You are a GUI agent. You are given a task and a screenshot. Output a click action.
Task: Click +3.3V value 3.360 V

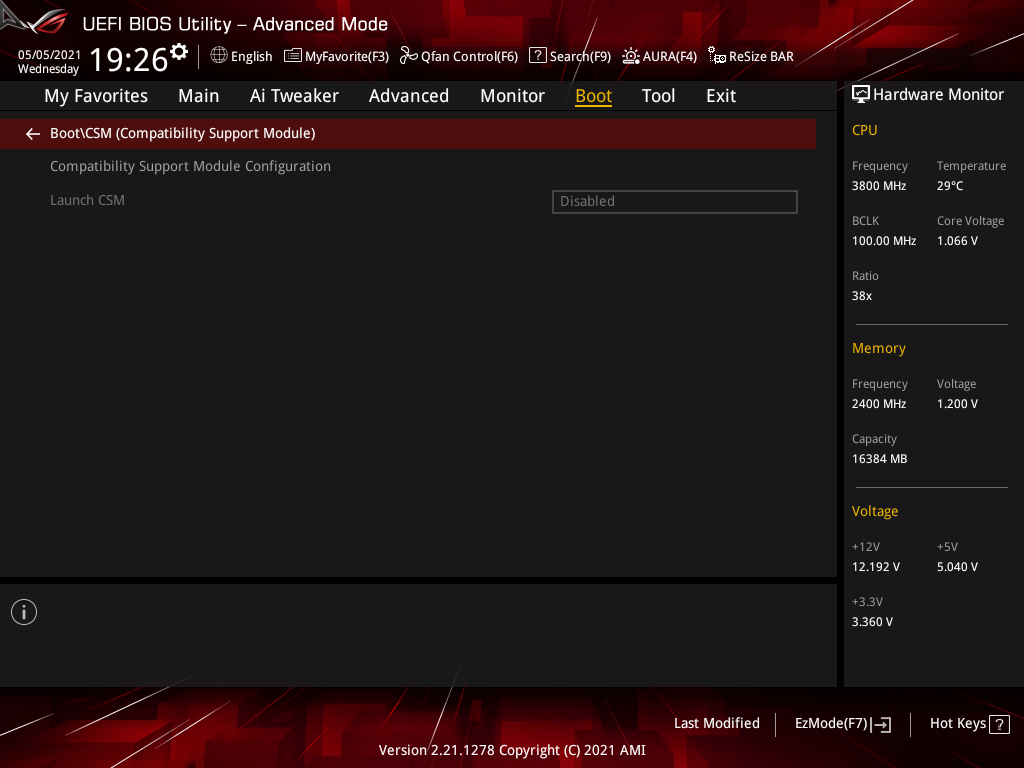point(872,622)
